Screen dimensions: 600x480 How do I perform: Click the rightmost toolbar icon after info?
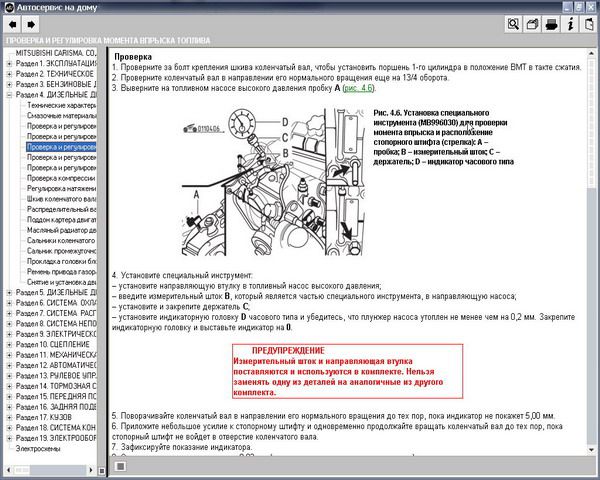(588, 23)
